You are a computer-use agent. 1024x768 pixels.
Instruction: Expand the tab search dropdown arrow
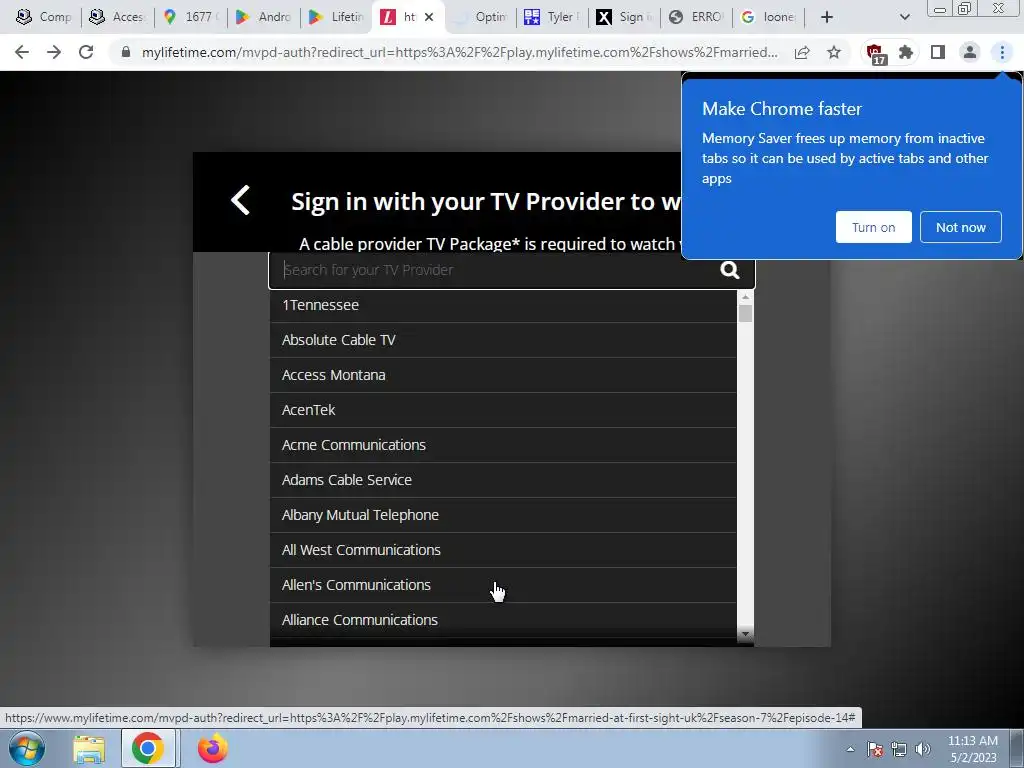click(x=904, y=17)
